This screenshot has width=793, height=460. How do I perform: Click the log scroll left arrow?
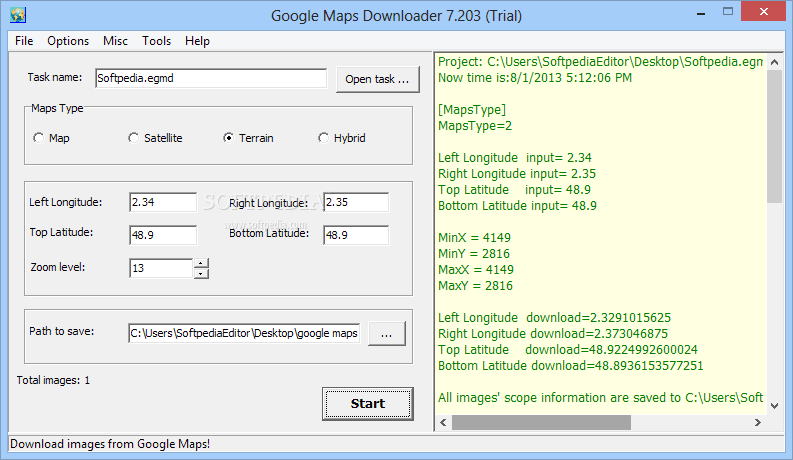click(x=444, y=423)
